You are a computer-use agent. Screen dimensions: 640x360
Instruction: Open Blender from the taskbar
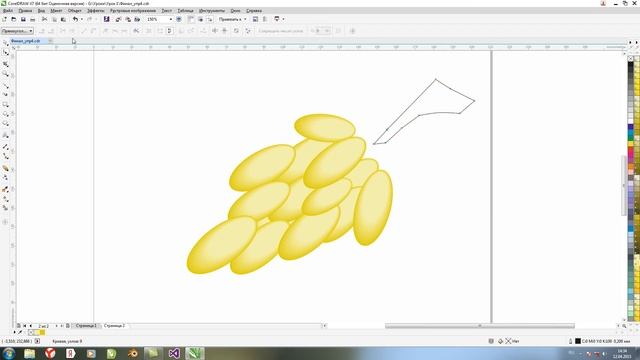(133, 353)
